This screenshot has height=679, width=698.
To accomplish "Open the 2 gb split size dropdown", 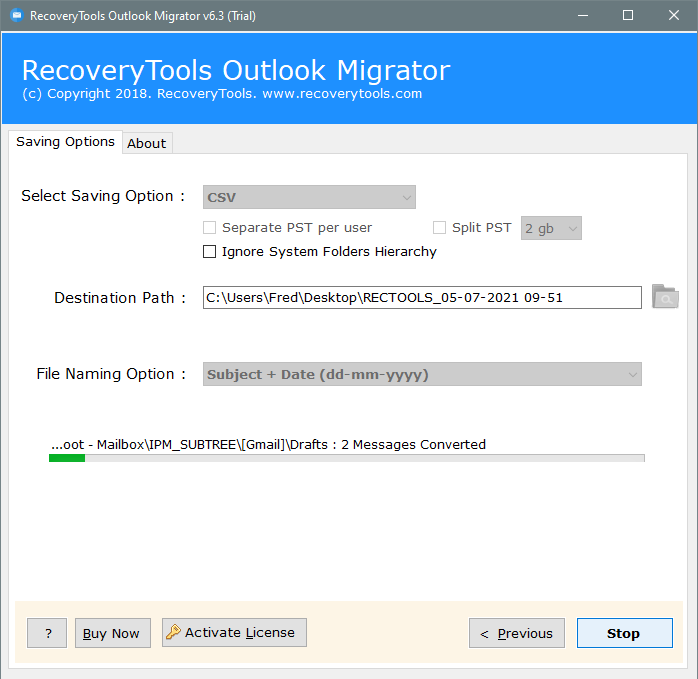I will [x=551, y=228].
